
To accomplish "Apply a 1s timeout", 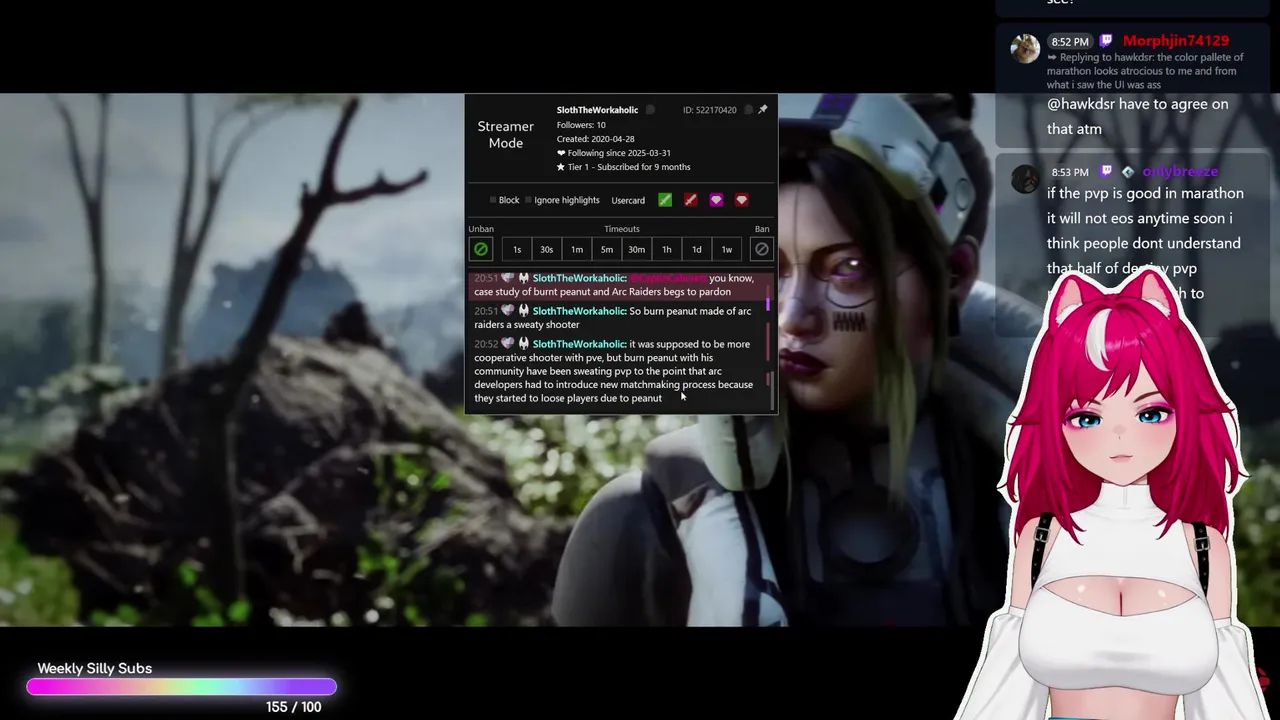I will (517, 249).
